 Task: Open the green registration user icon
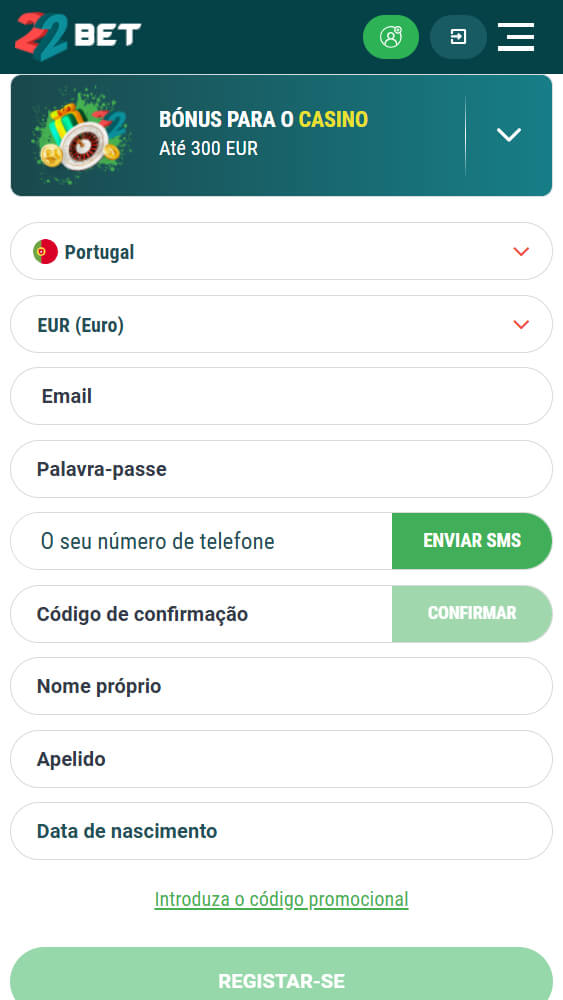pos(391,37)
